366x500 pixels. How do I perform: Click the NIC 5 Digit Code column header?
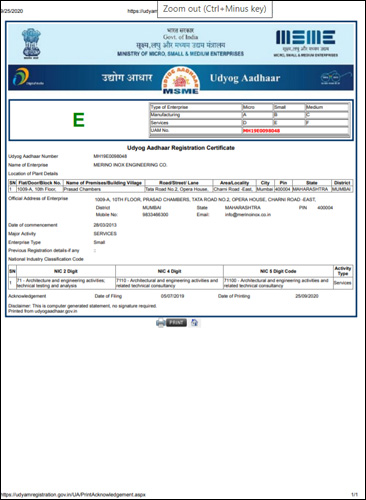click(x=278, y=271)
